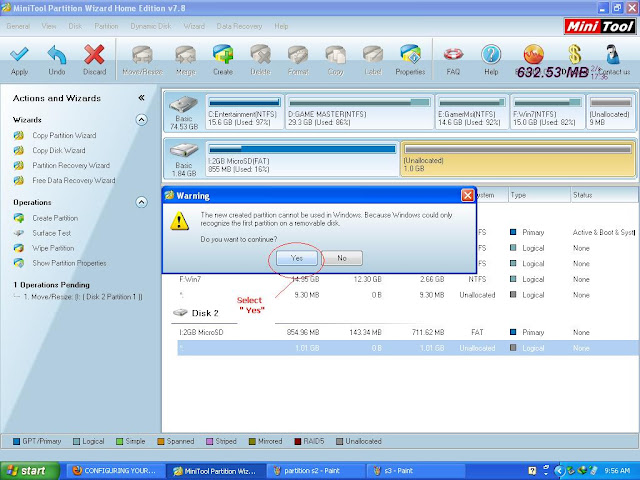Click the Discard red X icon
This screenshot has height=480, width=640.
click(94, 54)
